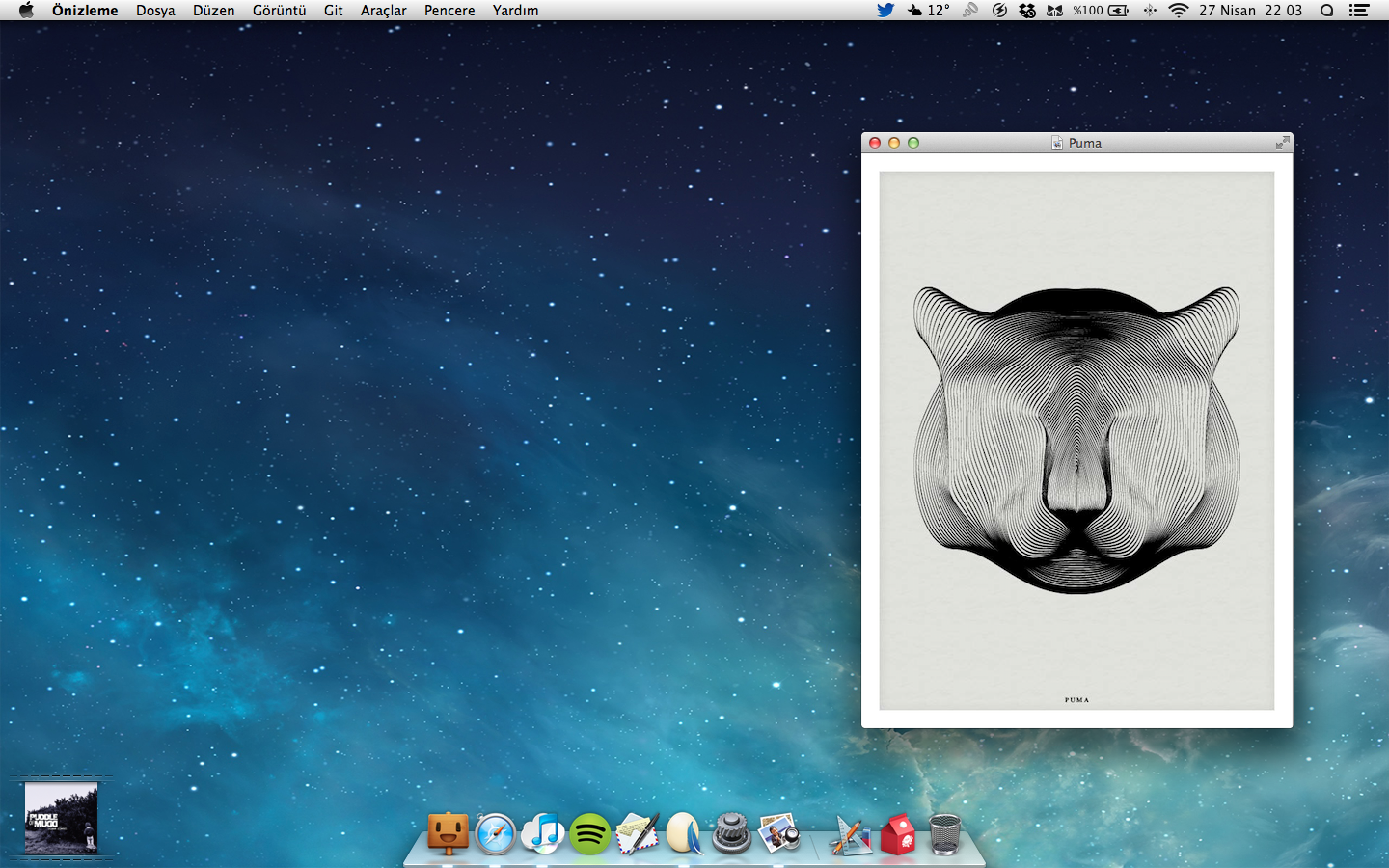This screenshot has height=868, width=1389.
Task: Minimize the Puma window
Action: pos(894,143)
